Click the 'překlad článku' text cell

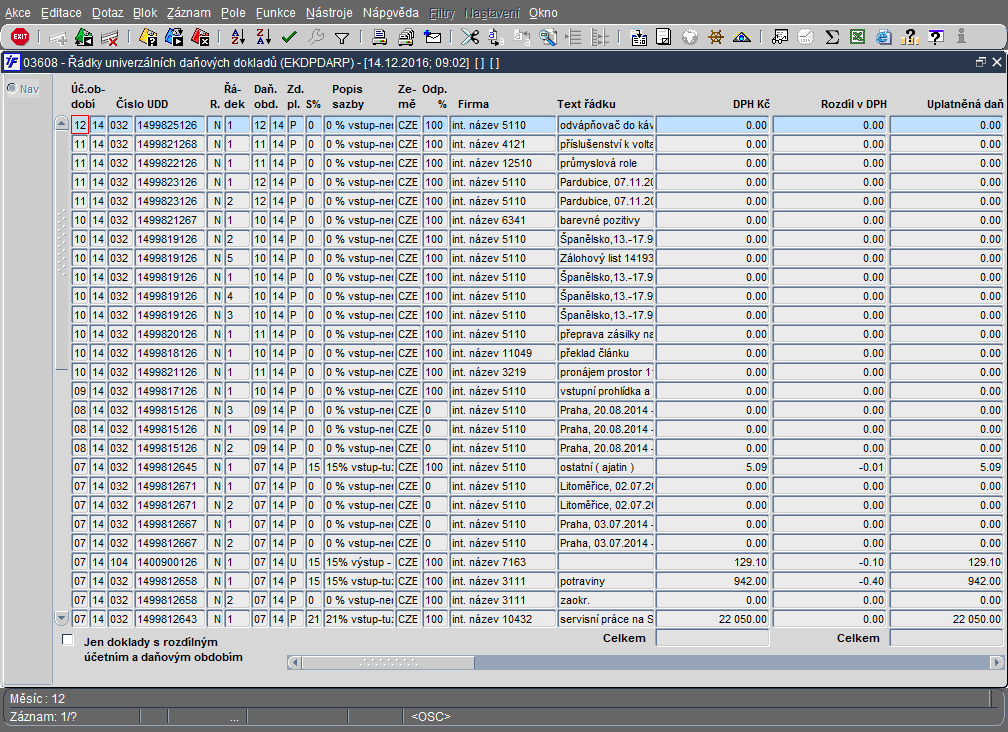[x=606, y=353]
